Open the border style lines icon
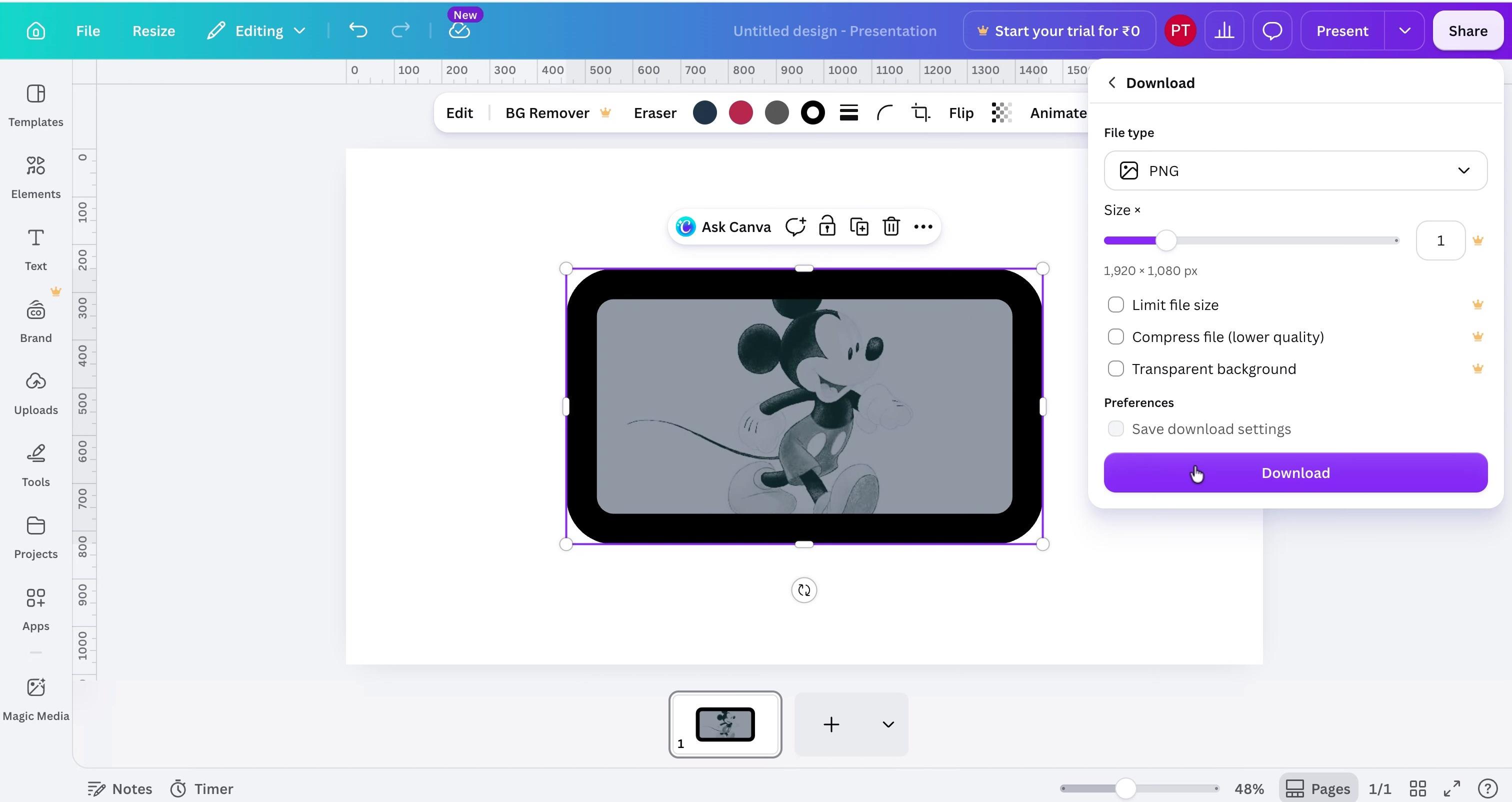 [848, 112]
